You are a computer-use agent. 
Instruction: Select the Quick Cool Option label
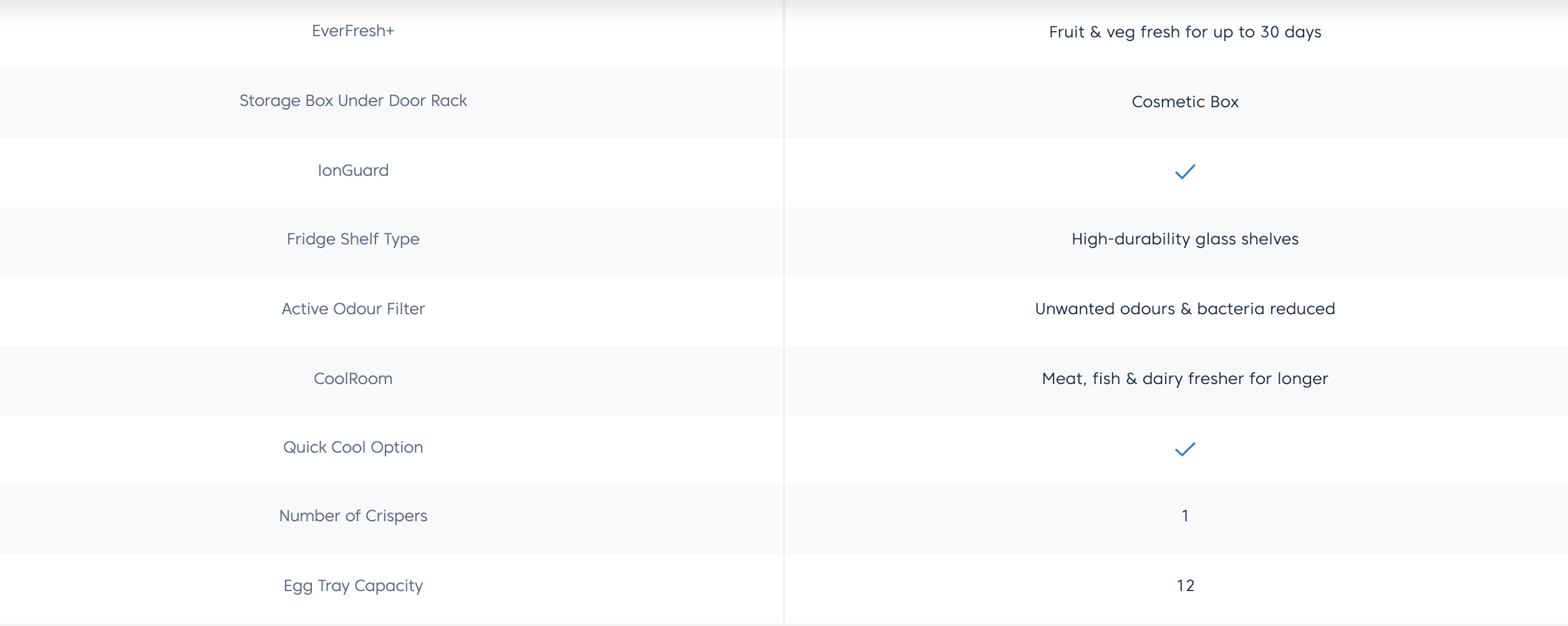click(353, 448)
